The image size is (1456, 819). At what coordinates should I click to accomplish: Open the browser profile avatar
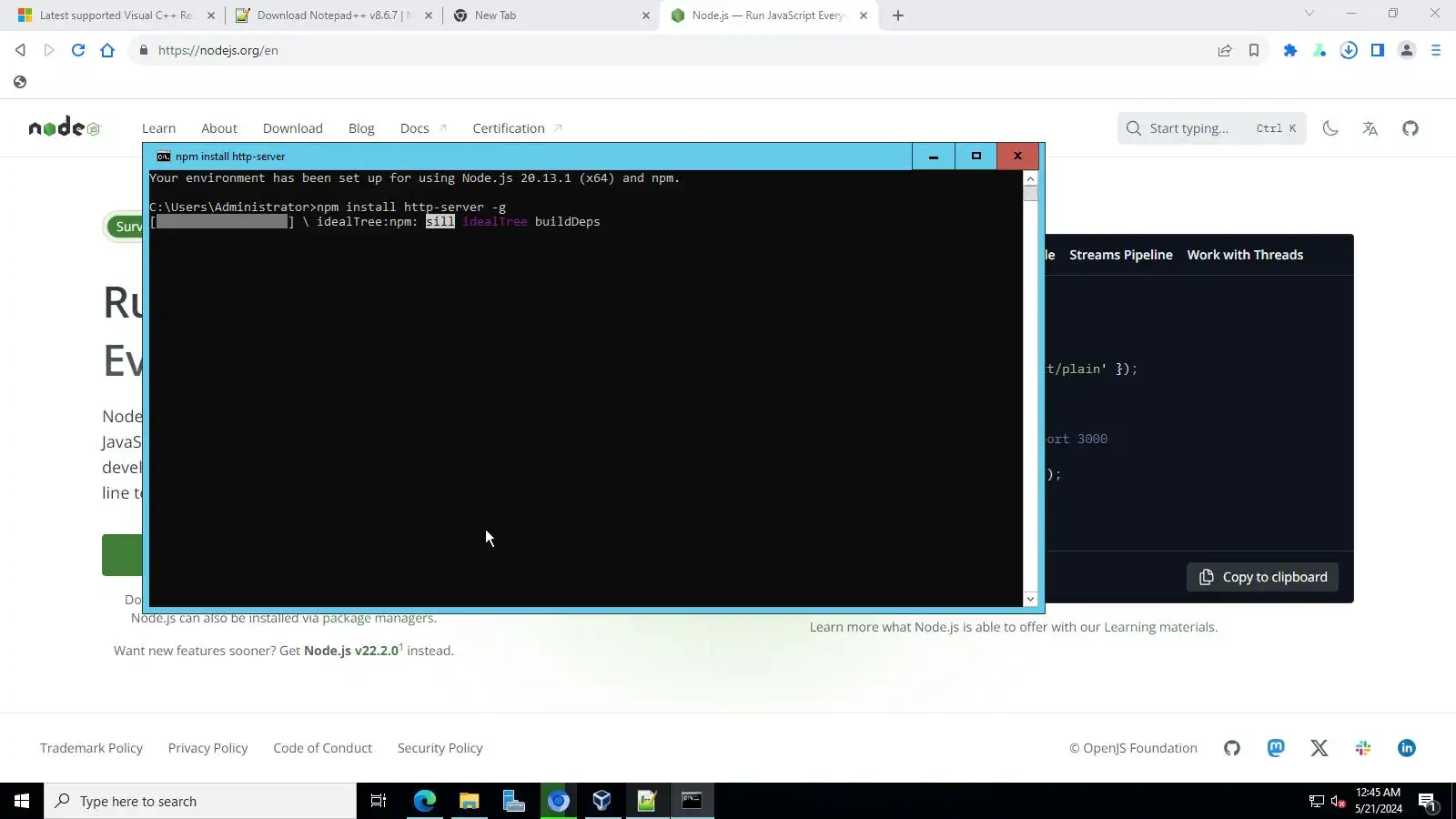click(1407, 50)
